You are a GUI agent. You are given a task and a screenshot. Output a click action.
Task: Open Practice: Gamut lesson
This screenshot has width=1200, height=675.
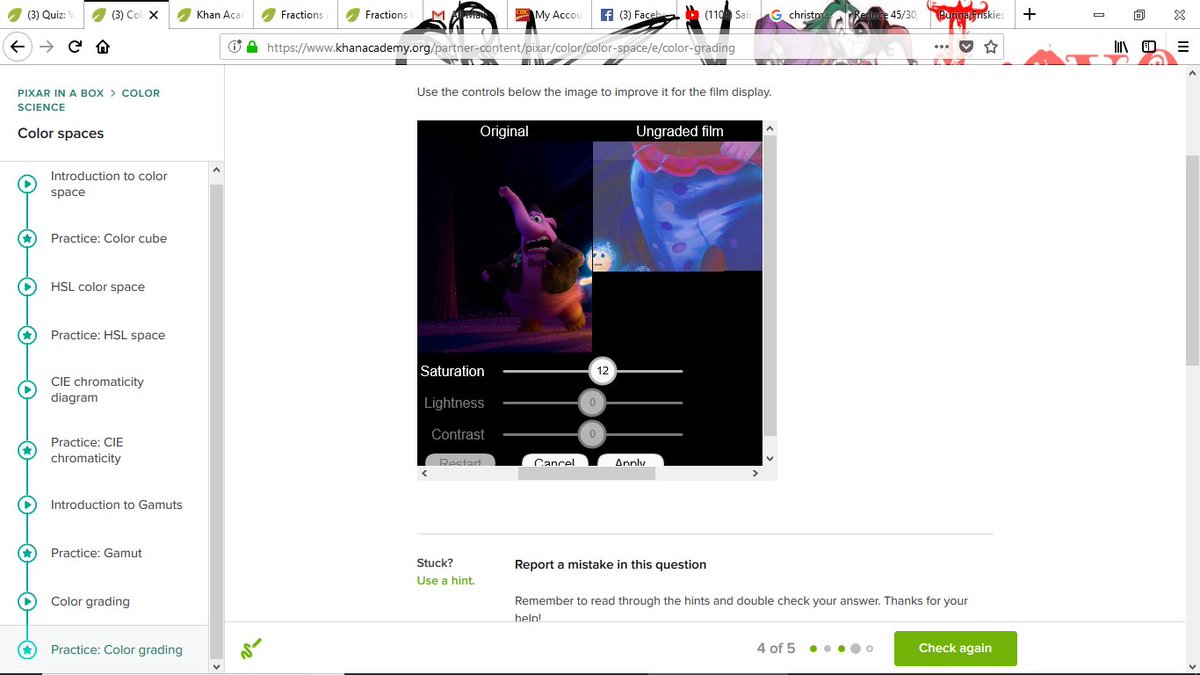pos(96,553)
